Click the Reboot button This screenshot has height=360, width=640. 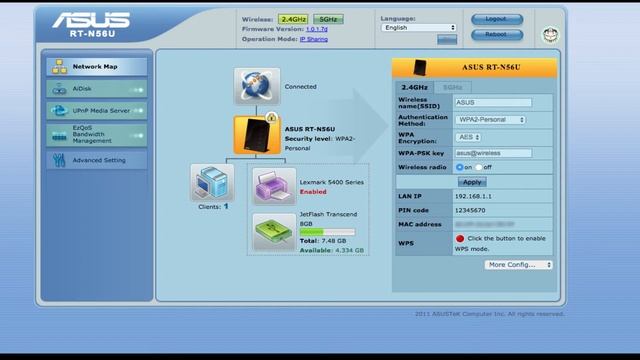pos(497,35)
